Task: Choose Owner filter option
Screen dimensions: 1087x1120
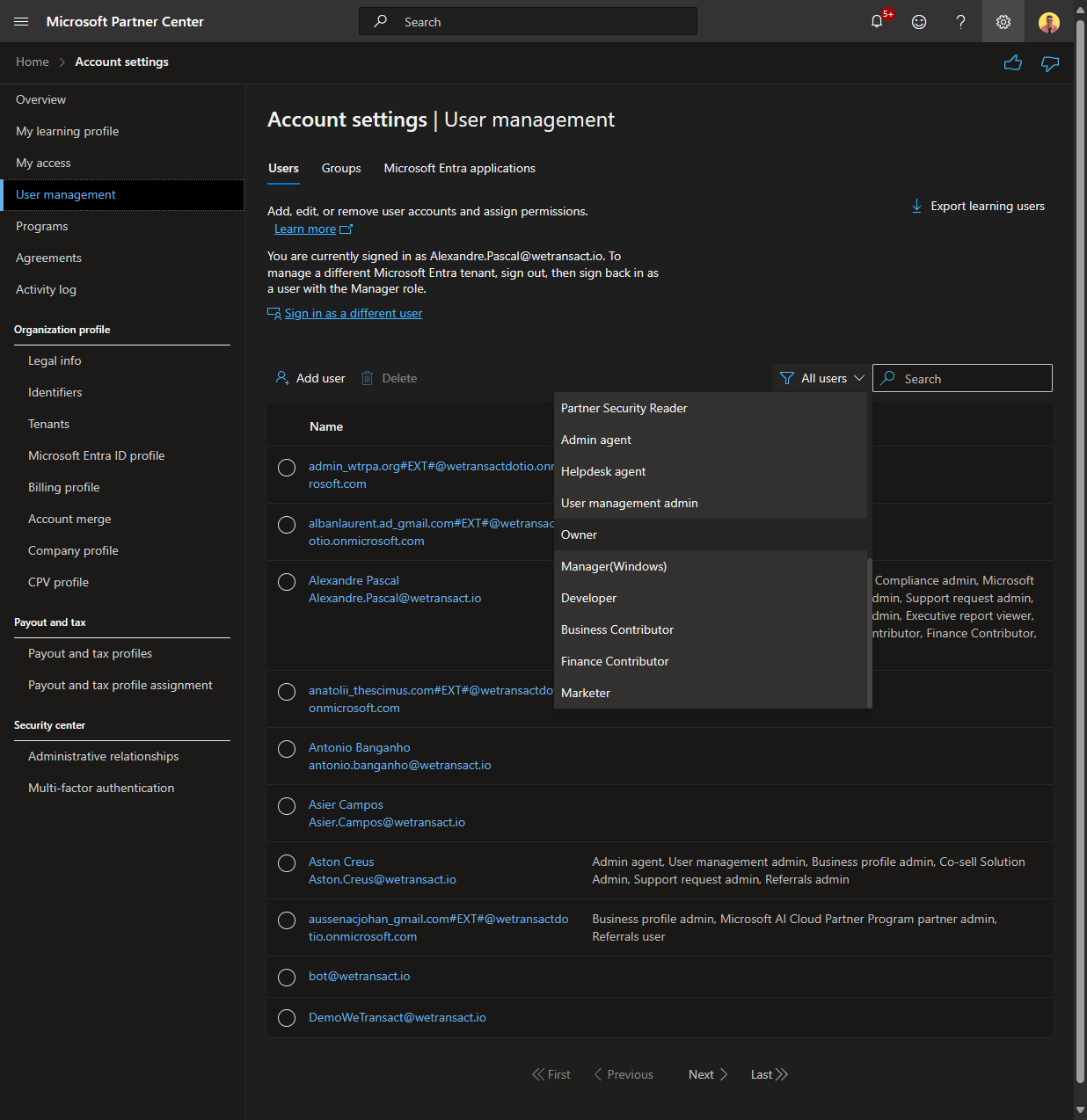Action: coord(711,535)
